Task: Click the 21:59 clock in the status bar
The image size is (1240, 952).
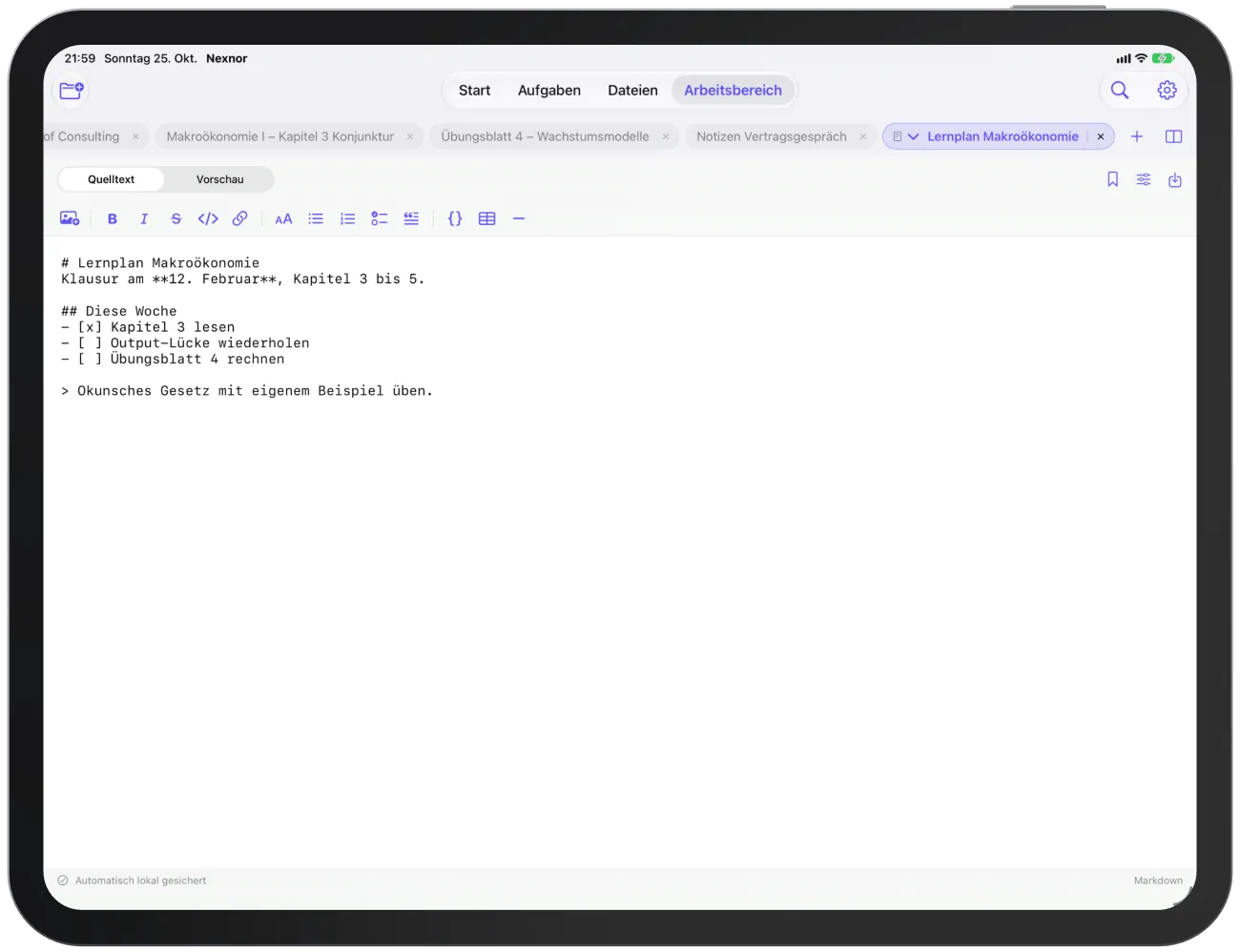Action: [80, 58]
